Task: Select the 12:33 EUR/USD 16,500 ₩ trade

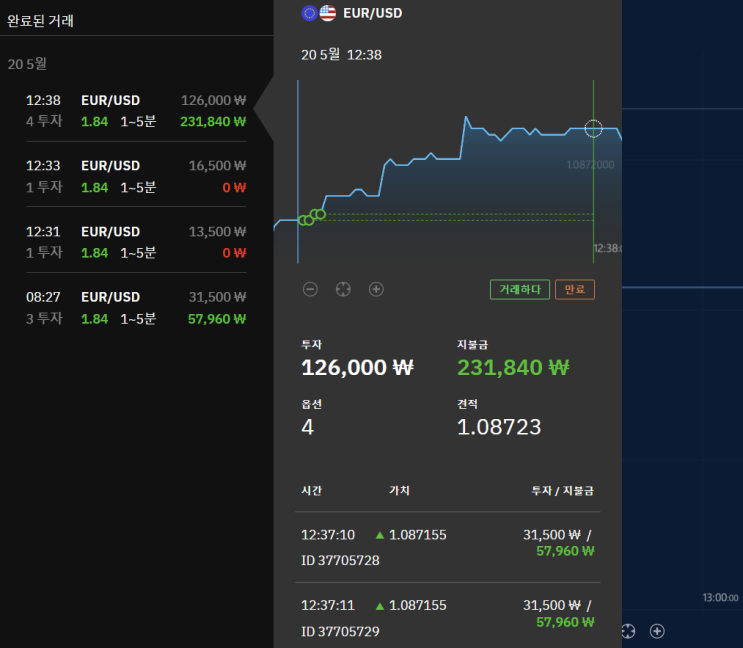Action: click(x=136, y=176)
